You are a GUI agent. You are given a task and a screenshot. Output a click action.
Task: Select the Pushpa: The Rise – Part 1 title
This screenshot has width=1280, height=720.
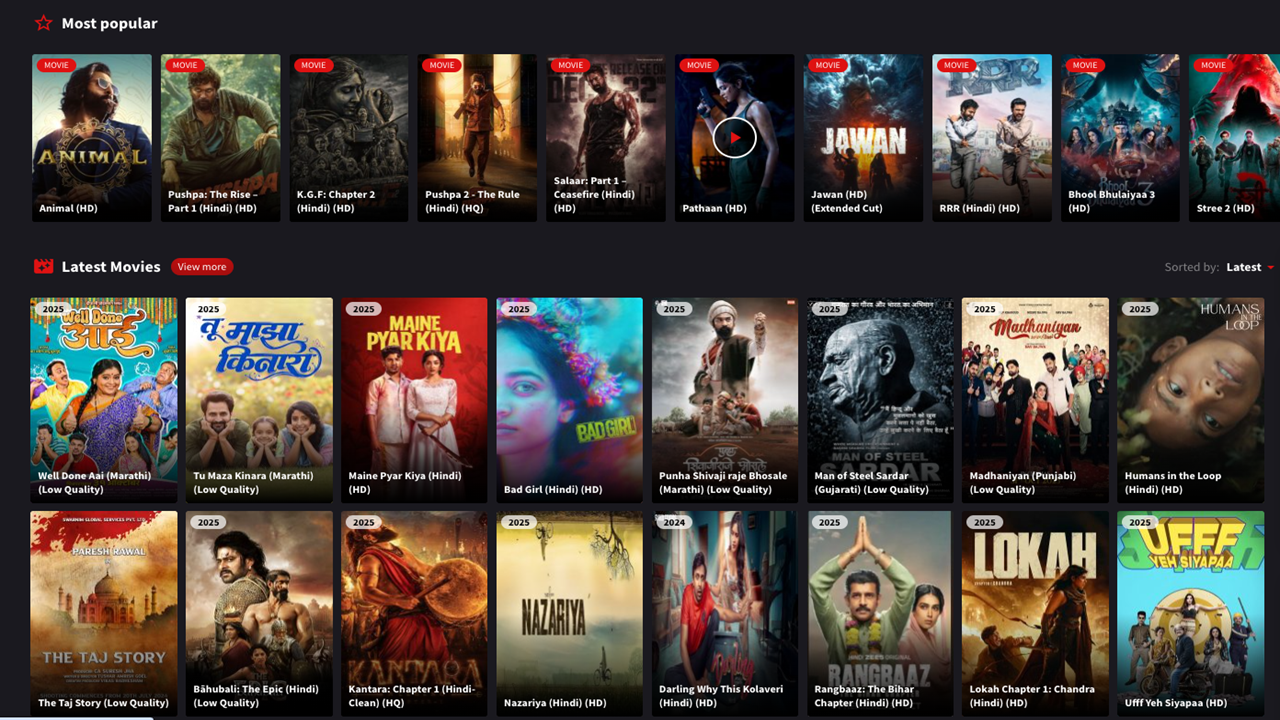213,201
